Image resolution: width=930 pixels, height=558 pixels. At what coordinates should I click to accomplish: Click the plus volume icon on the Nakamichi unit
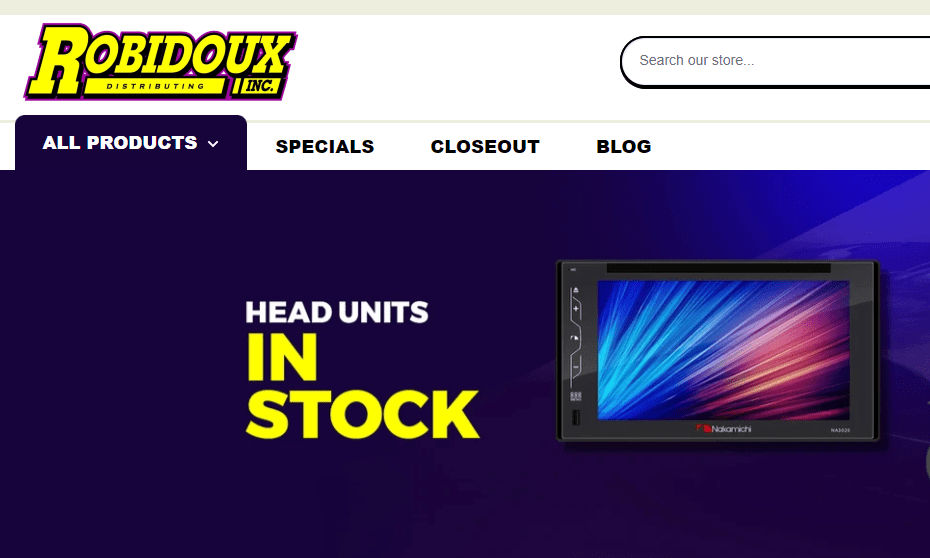tap(576, 308)
